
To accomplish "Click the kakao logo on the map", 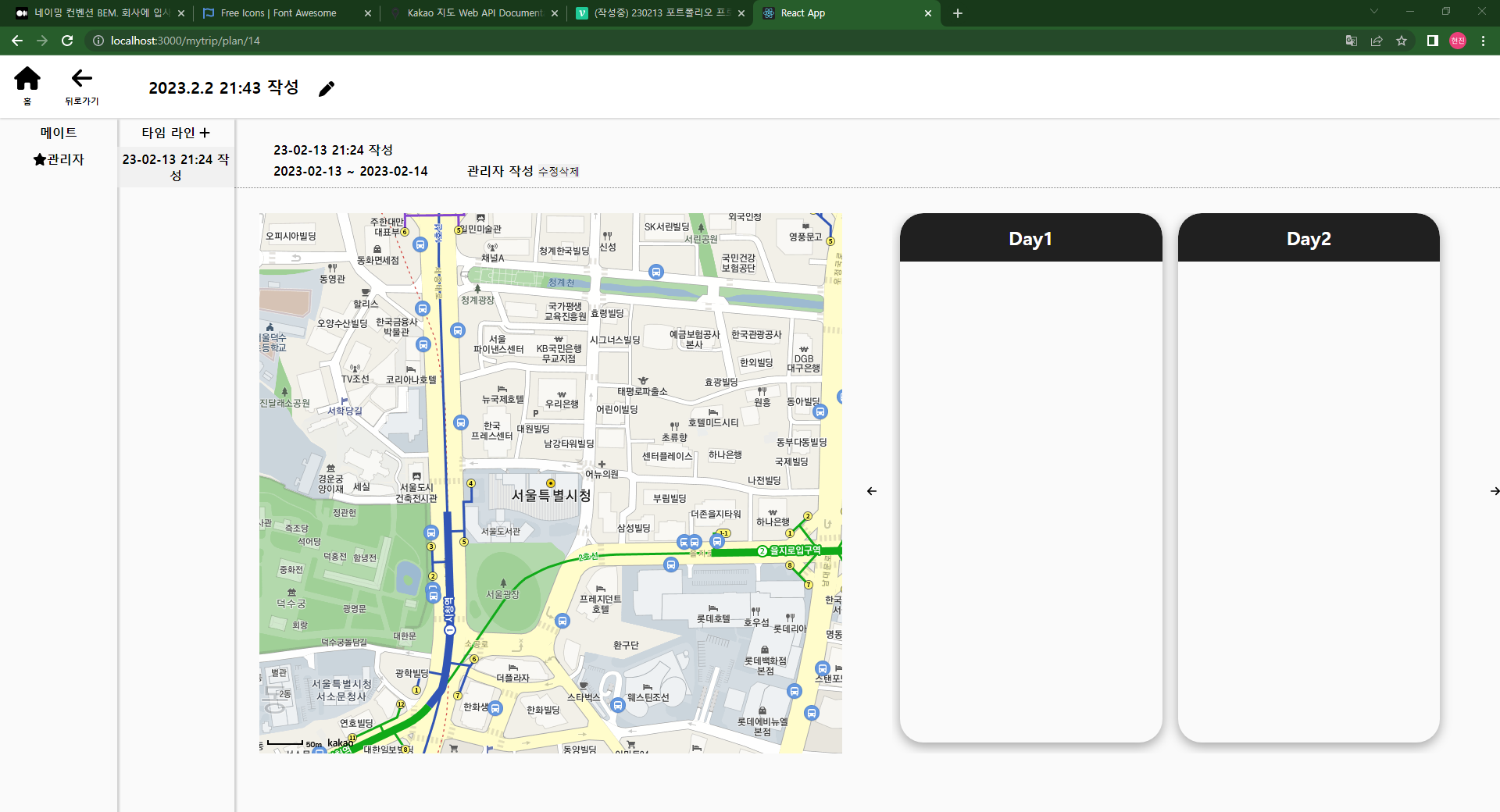I will click(340, 743).
